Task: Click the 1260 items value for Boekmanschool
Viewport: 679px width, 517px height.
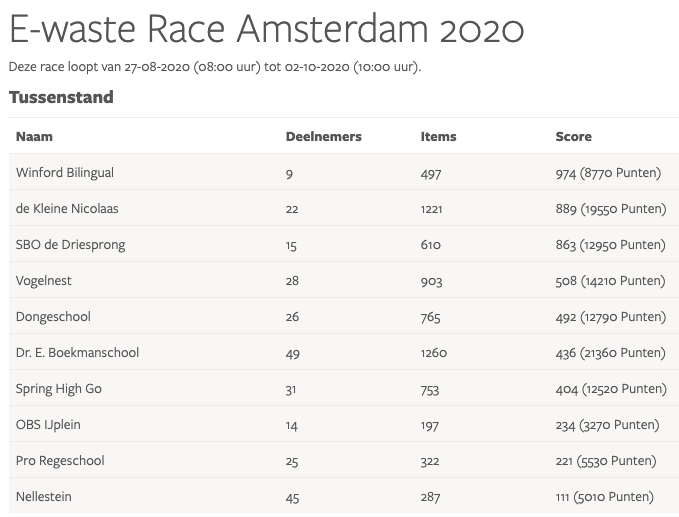Action: coord(434,353)
